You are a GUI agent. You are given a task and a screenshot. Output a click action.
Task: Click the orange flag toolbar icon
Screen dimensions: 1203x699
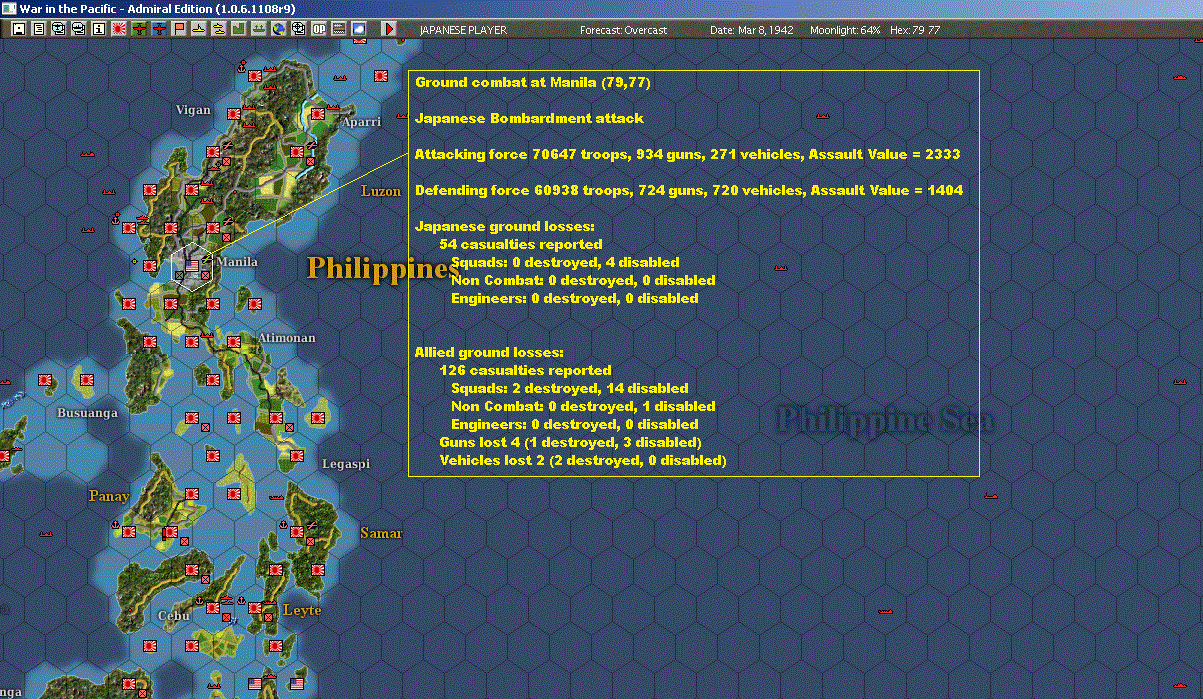click(179, 29)
